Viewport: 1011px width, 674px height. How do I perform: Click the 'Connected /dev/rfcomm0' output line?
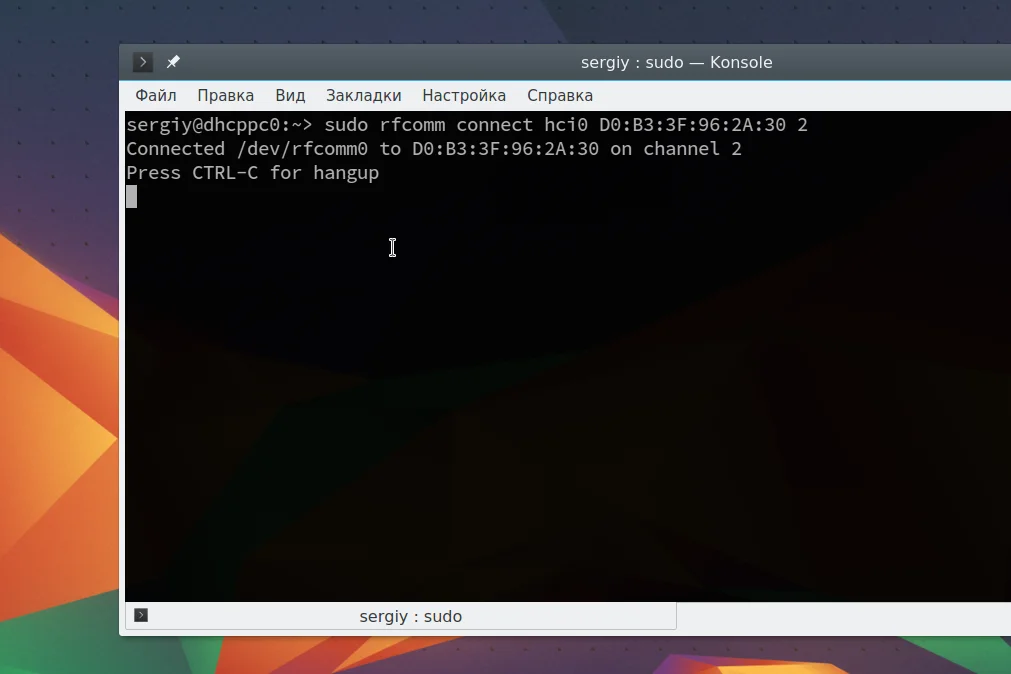tap(434, 149)
